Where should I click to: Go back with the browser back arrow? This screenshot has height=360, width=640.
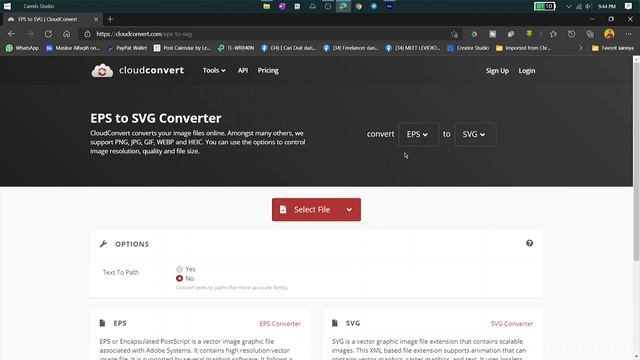(x=11, y=34)
